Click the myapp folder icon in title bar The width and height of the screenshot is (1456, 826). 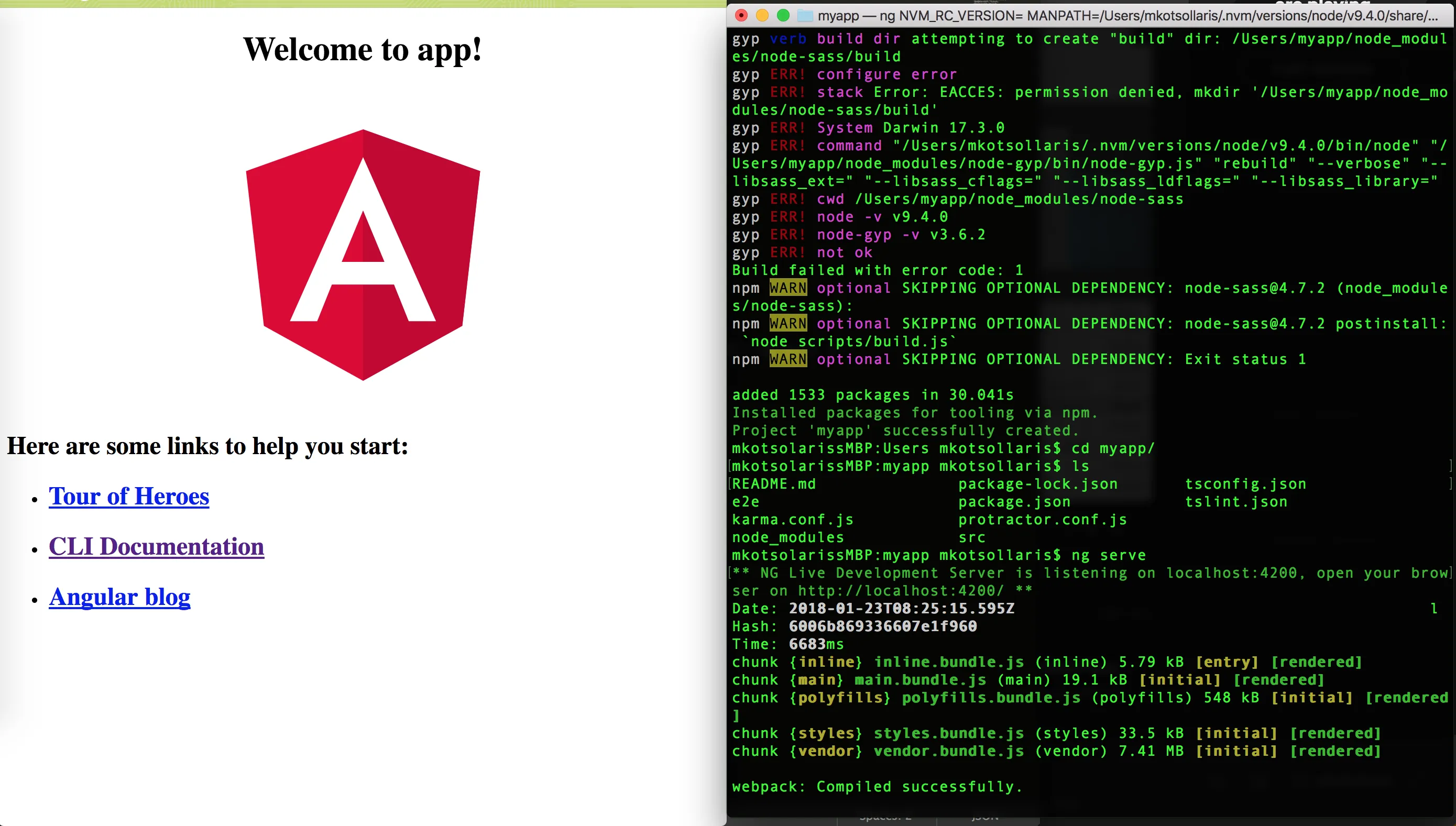pyautogui.click(x=805, y=15)
